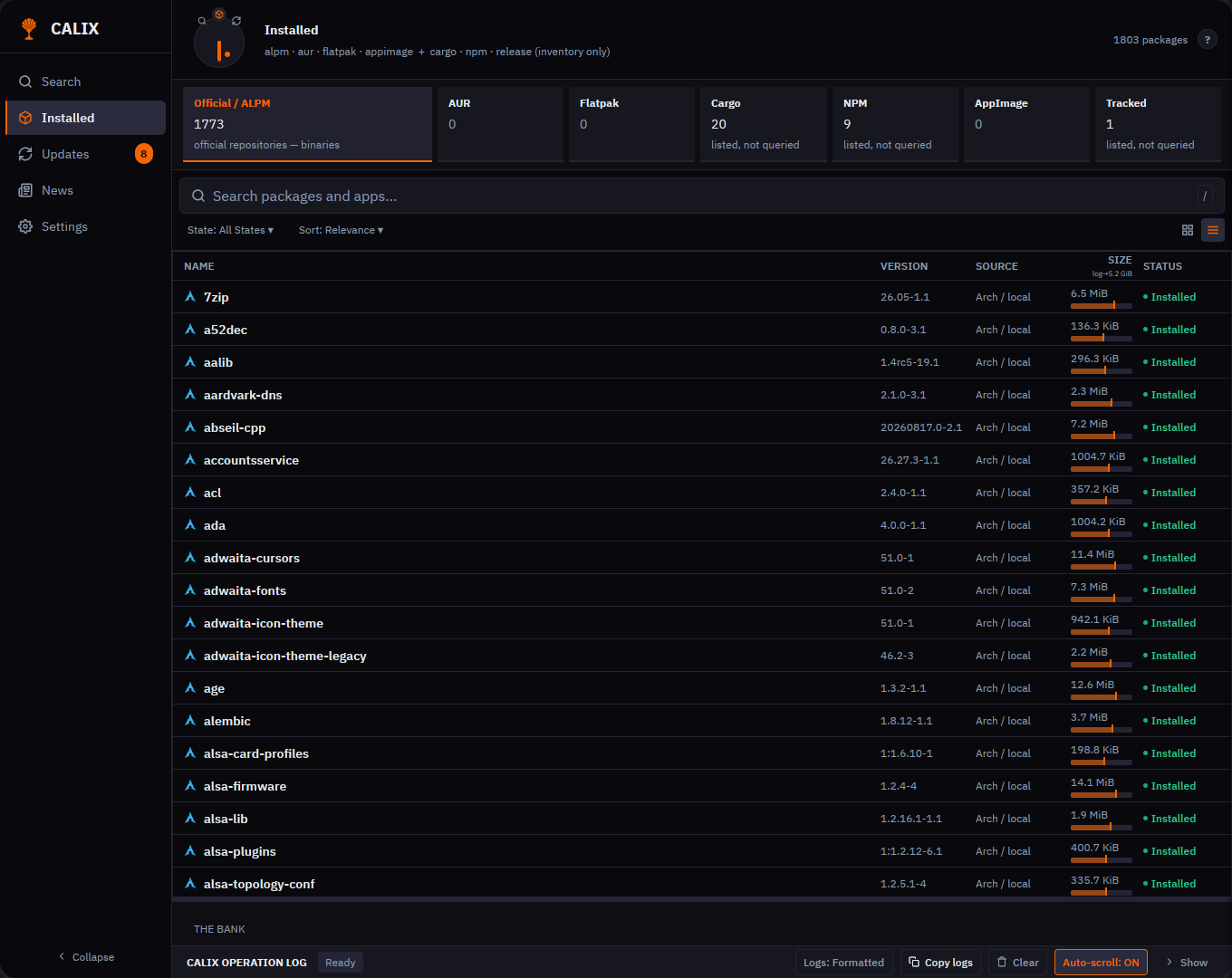This screenshot has width=1232, height=978.
Task: Open the State: All States dropdown
Action: click(230, 230)
